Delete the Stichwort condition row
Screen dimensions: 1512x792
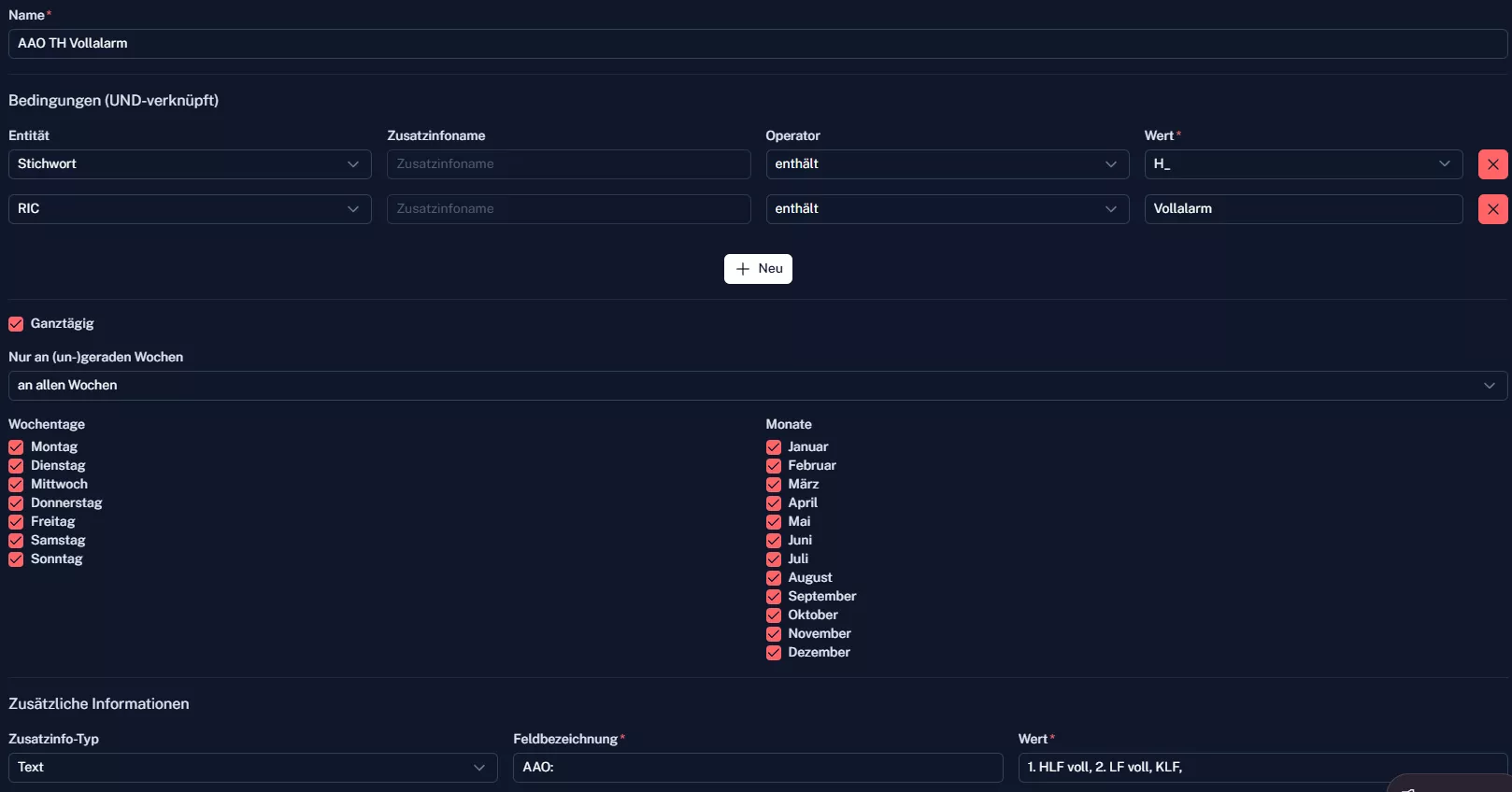pos(1492,164)
